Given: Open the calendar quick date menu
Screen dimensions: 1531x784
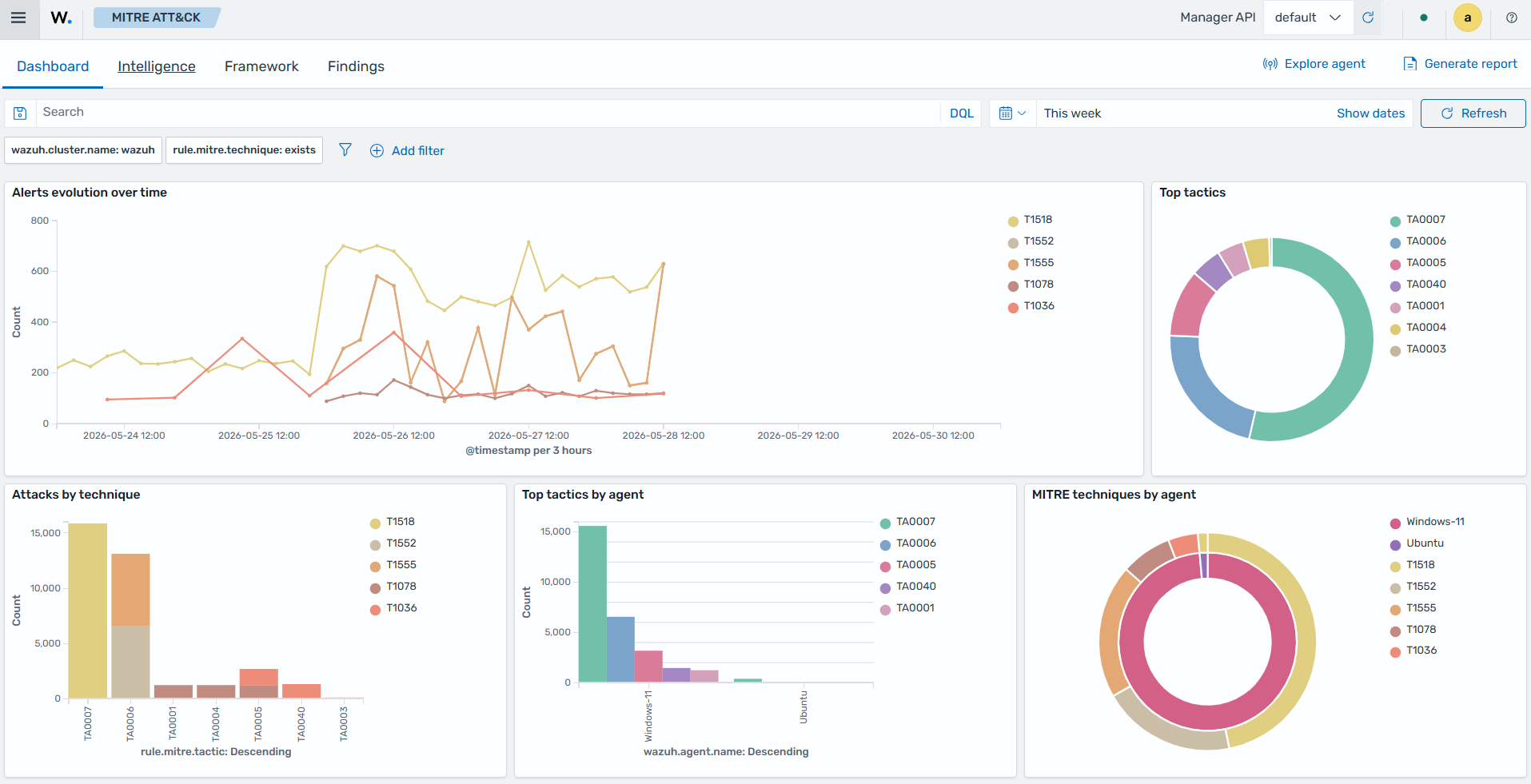Looking at the screenshot, I should point(1013,113).
